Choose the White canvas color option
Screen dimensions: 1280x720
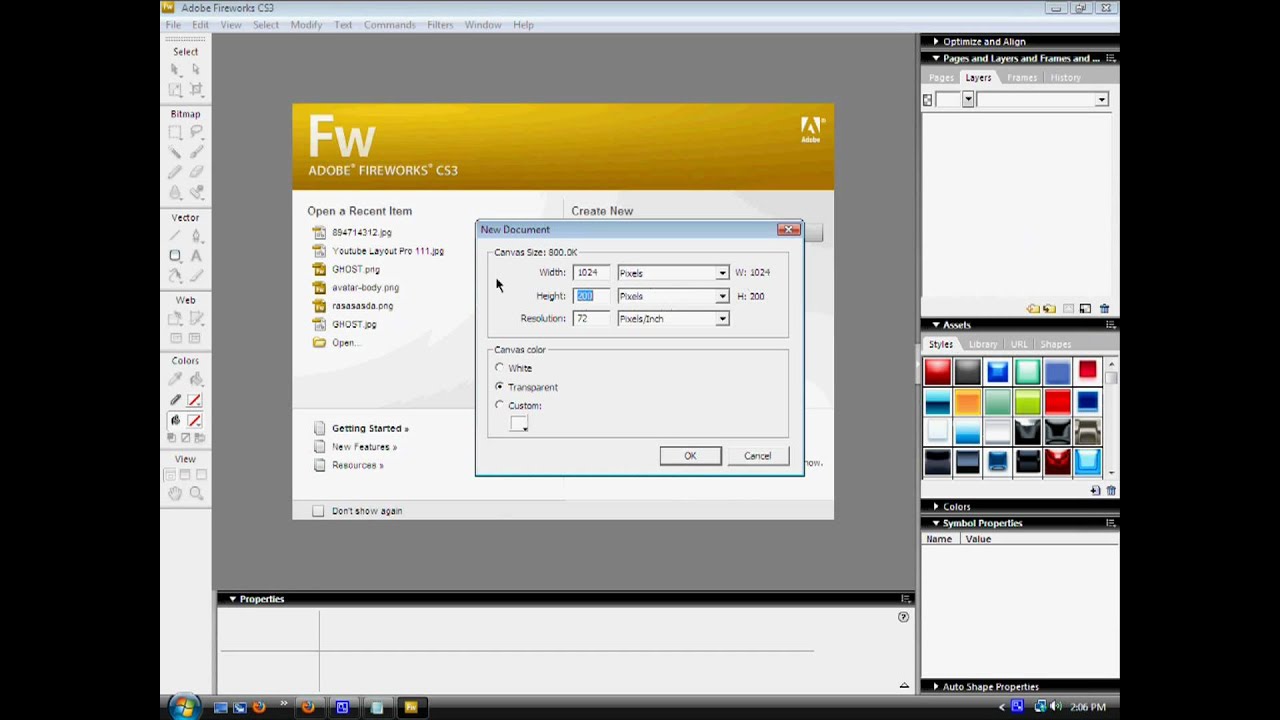pyautogui.click(x=499, y=368)
